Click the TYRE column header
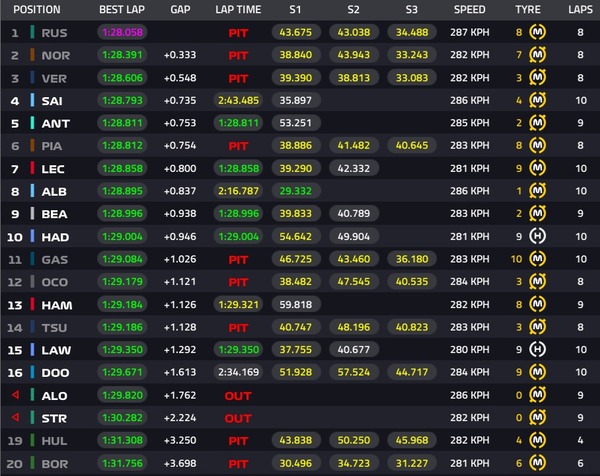Screen dimensions: 600x476 528,10
